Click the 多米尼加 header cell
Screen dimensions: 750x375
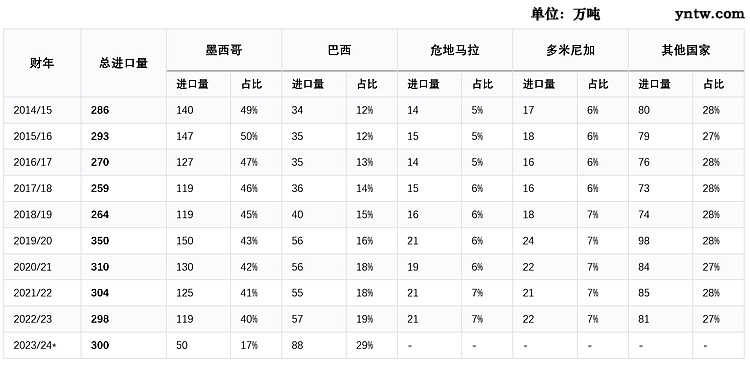571,50
